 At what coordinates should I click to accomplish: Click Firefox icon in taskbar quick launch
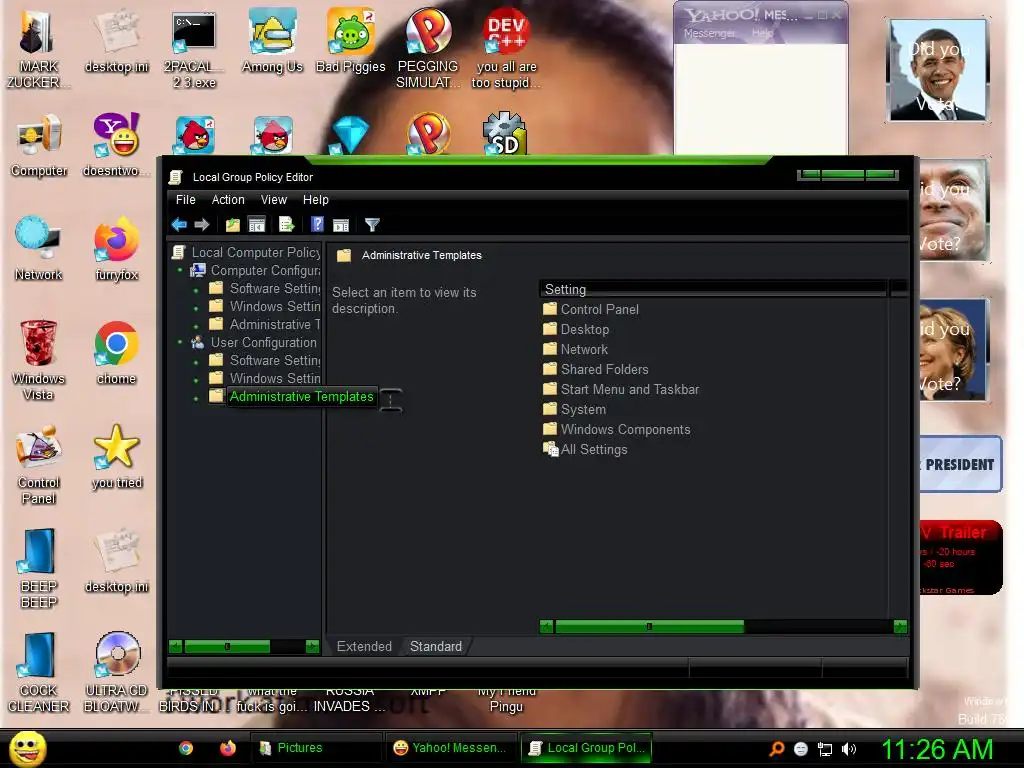(x=227, y=748)
